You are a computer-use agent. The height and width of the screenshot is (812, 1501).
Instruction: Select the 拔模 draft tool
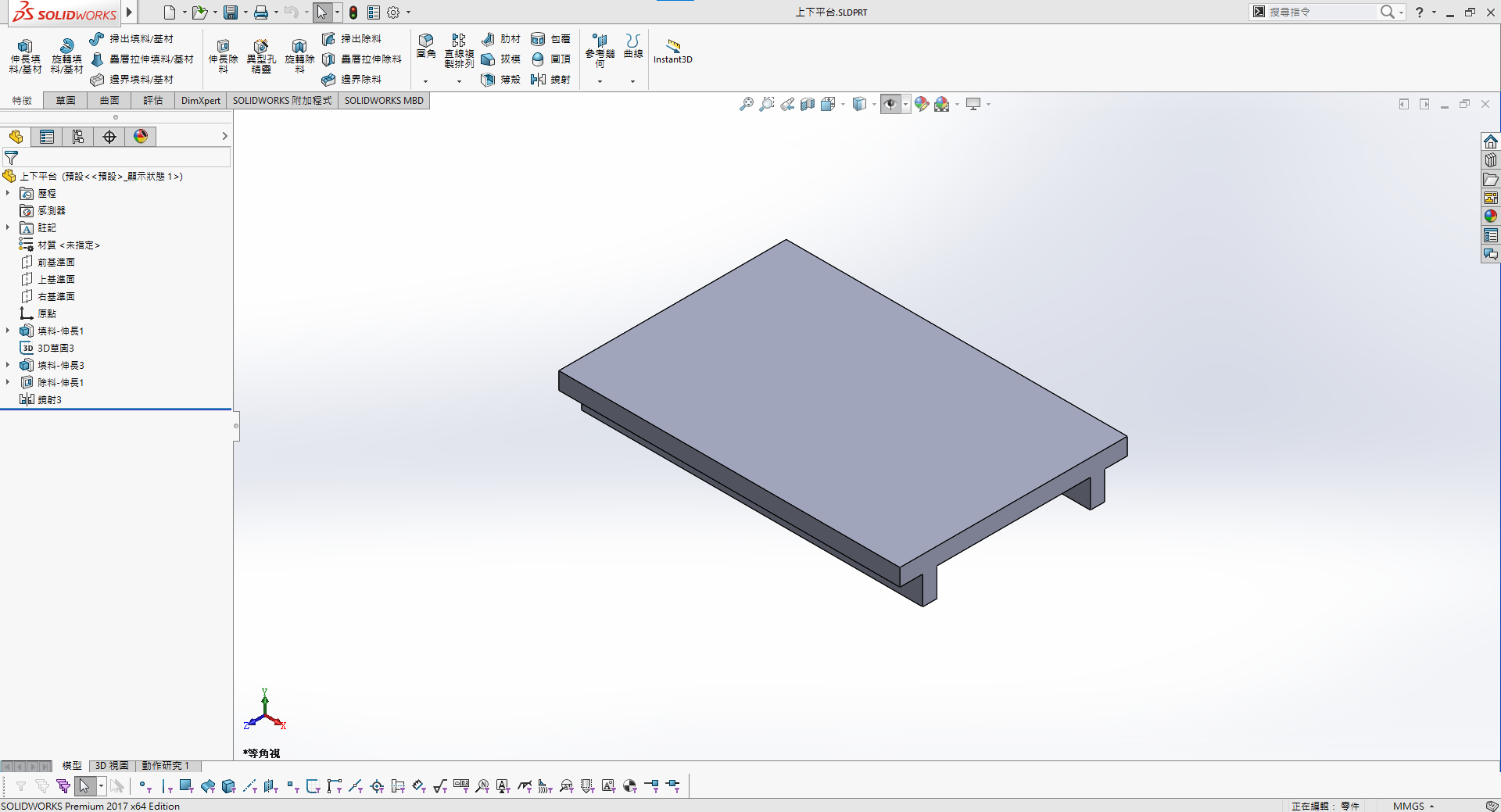point(501,59)
